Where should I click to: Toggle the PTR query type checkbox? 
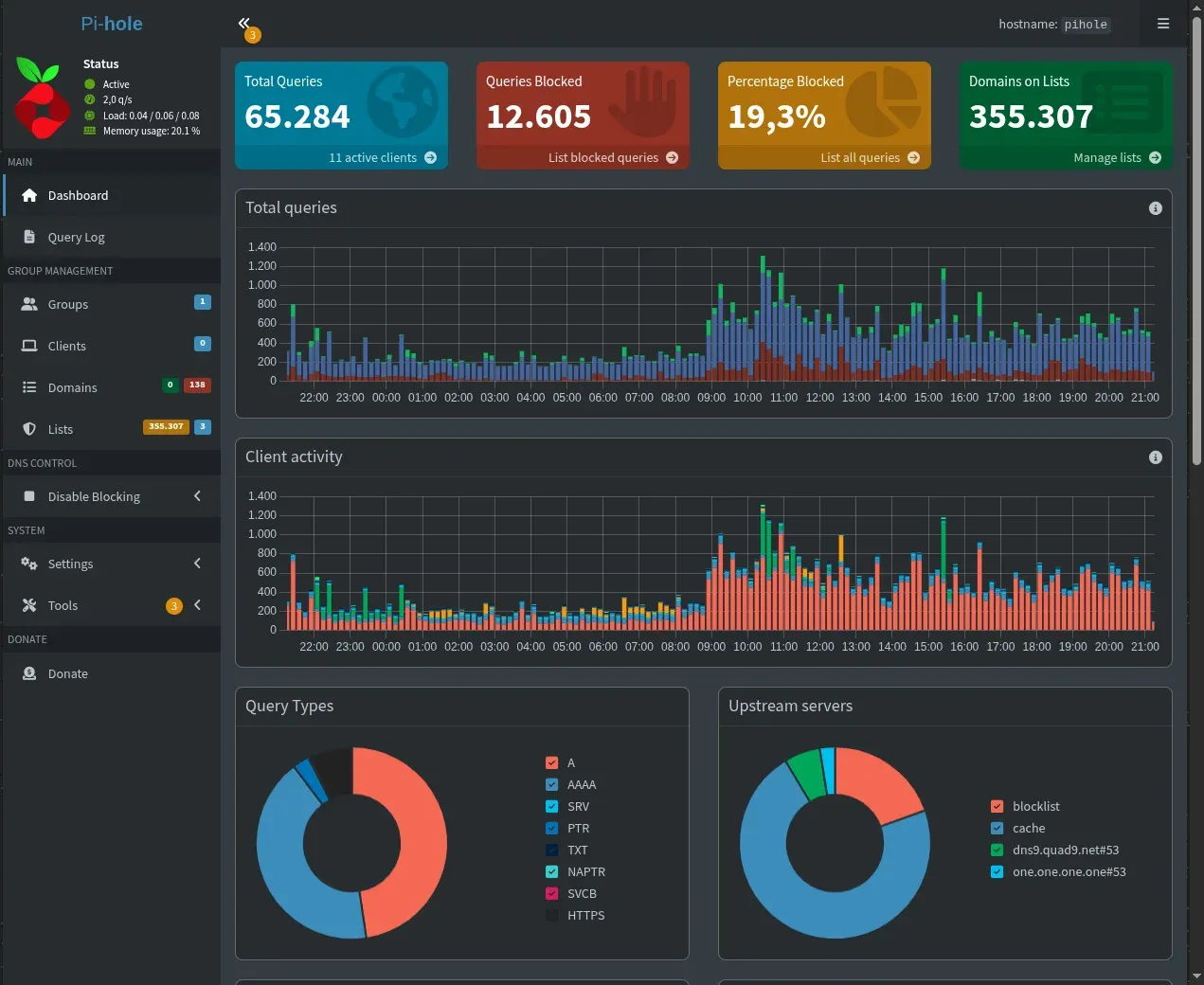click(552, 828)
